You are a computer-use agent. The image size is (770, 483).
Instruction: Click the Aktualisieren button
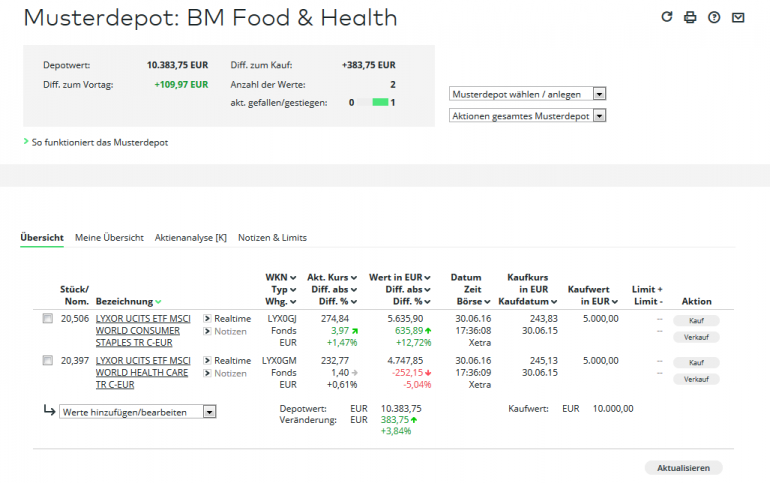tap(683, 468)
